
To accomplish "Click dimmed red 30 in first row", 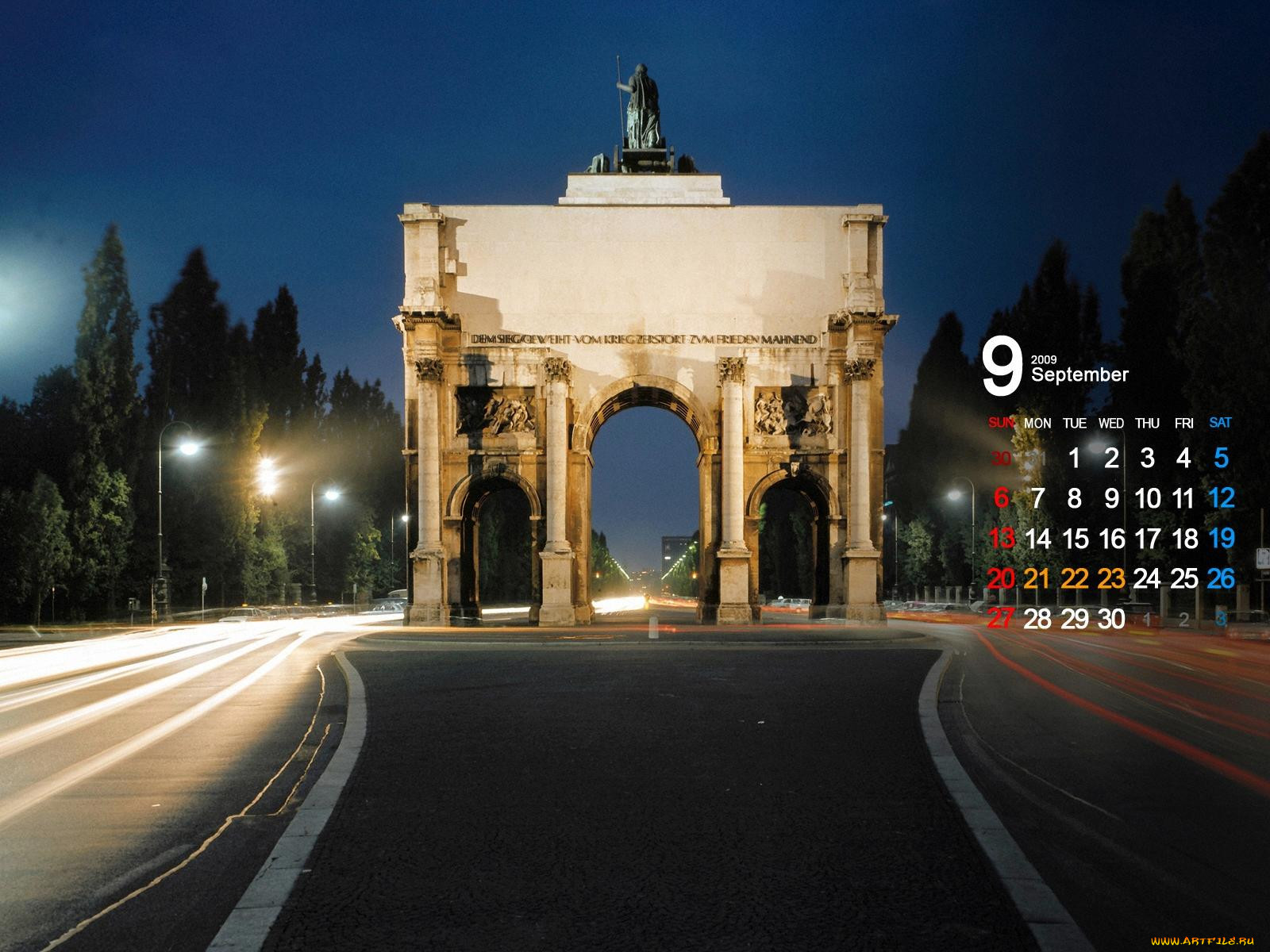I will click(1002, 459).
